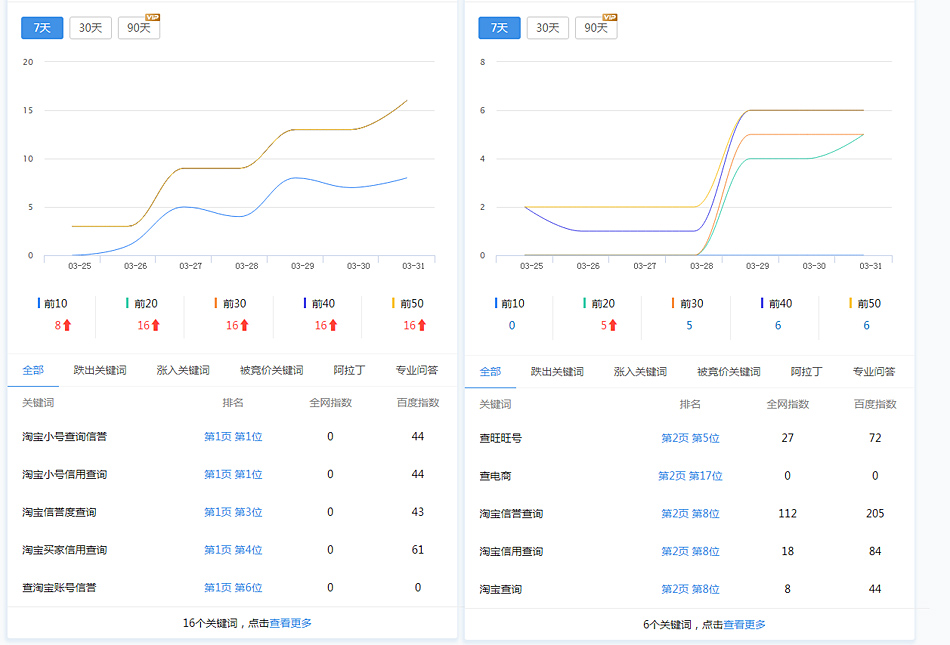Click 查看更多 link under 16个关键词
The image size is (950, 645).
pyautogui.click(x=290, y=623)
